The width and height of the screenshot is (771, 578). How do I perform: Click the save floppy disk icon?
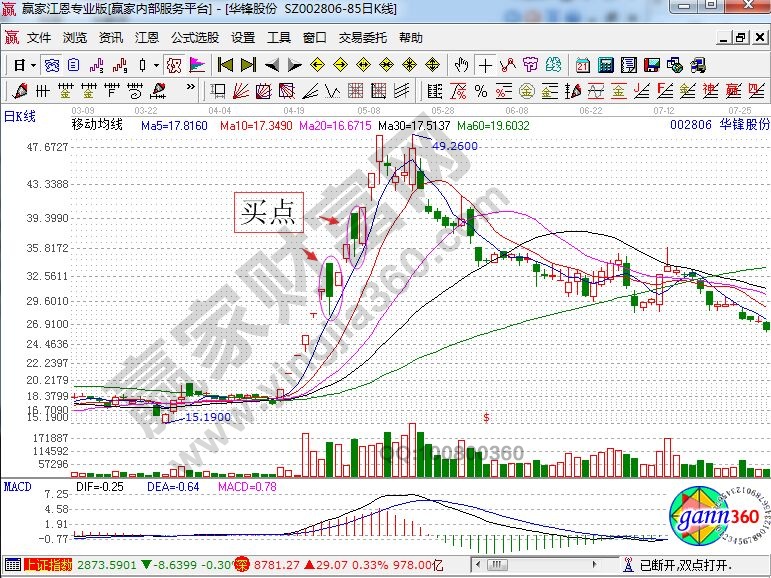click(x=653, y=65)
